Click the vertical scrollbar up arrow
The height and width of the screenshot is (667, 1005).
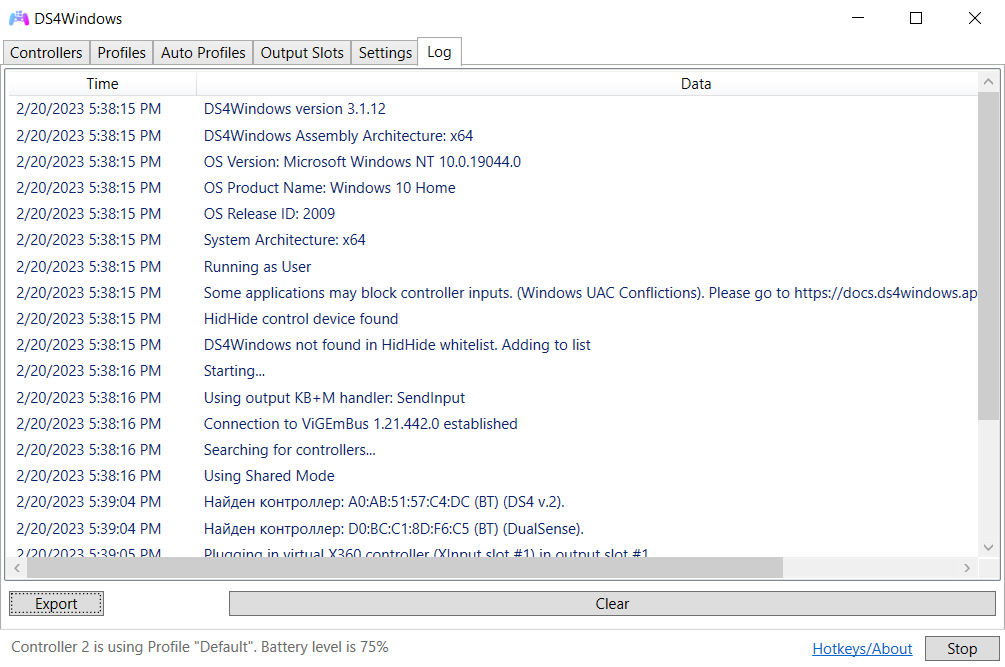pyautogui.click(x=988, y=81)
